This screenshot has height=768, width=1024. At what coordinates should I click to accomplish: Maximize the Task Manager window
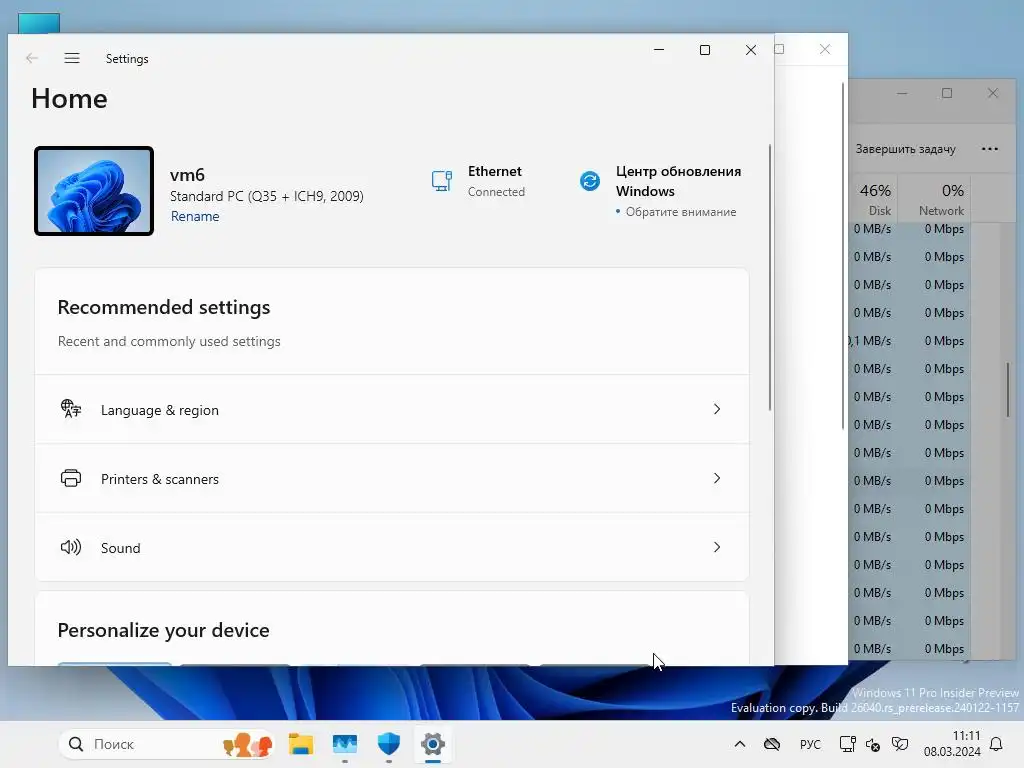[x=947, y=93]
